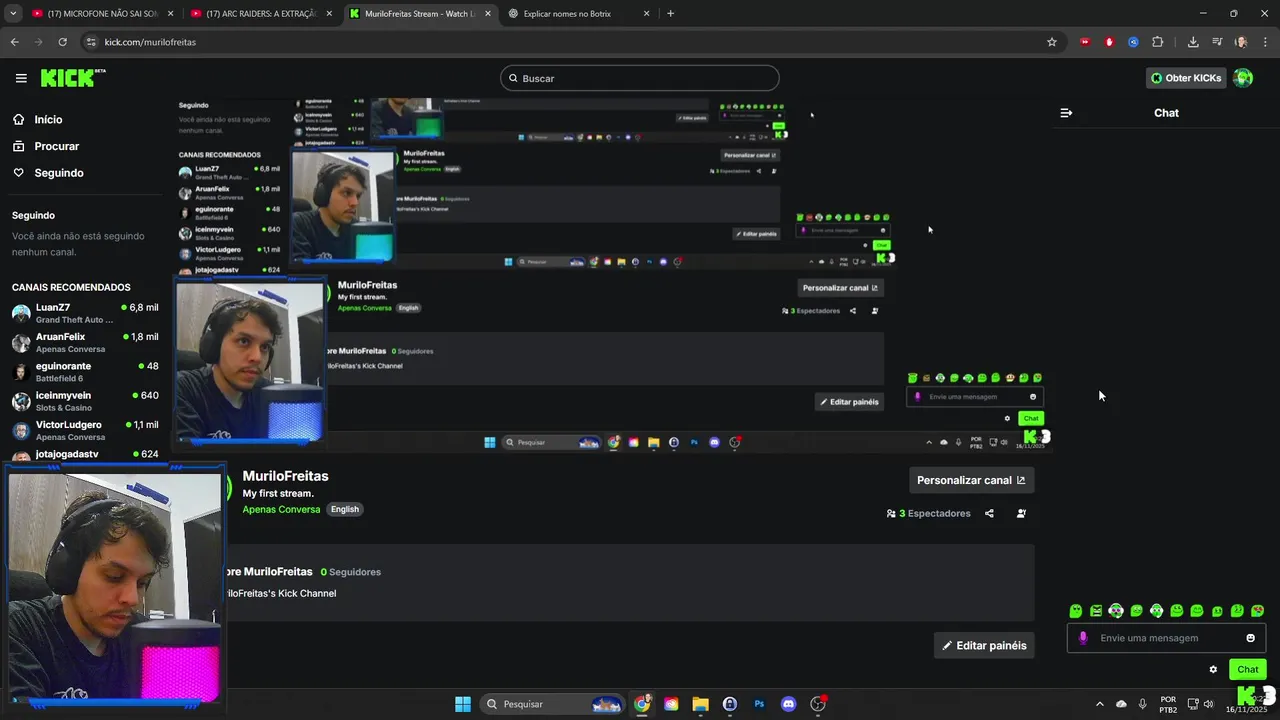The width and height of the screenshot is (1280, 720).
Task: Share the stream using share icon
Action: pyautogui.click(x=989, y=513)
